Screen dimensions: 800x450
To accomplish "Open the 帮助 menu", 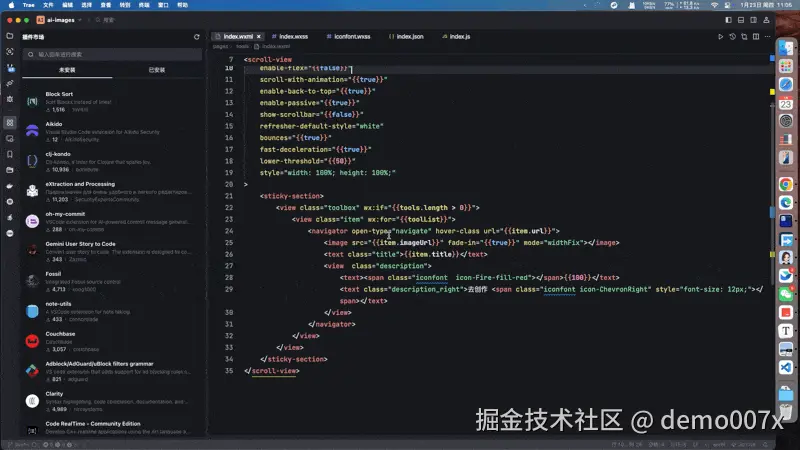I will tap(183, 5).
